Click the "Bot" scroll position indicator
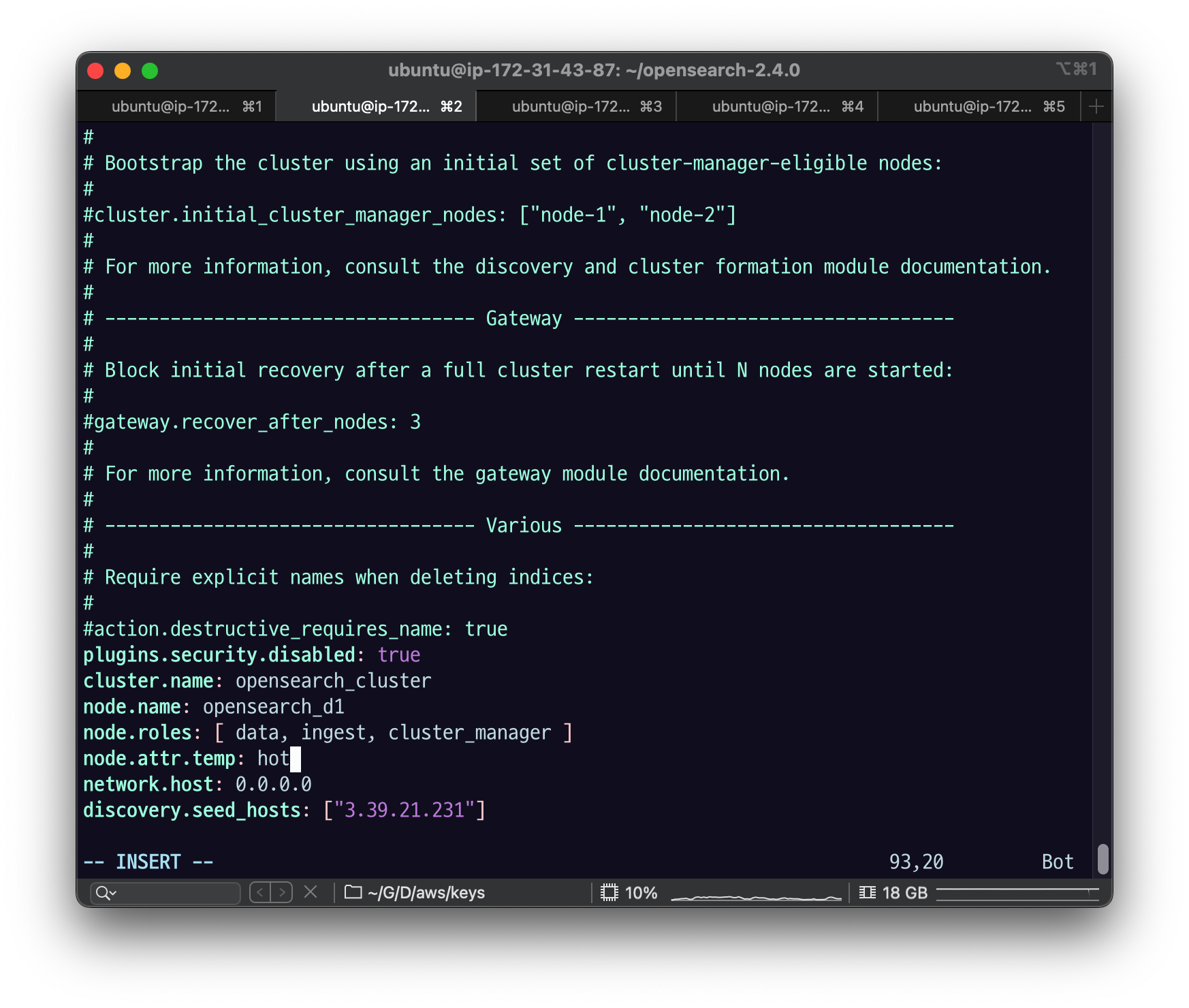The height and width of the screenshot is (1008, 1189). point(1058,862)
